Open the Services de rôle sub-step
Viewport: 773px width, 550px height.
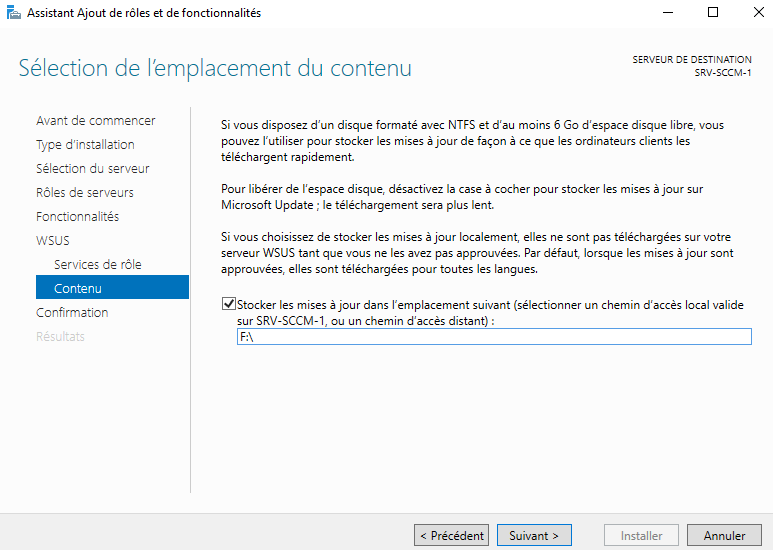[x=98, y=265]
